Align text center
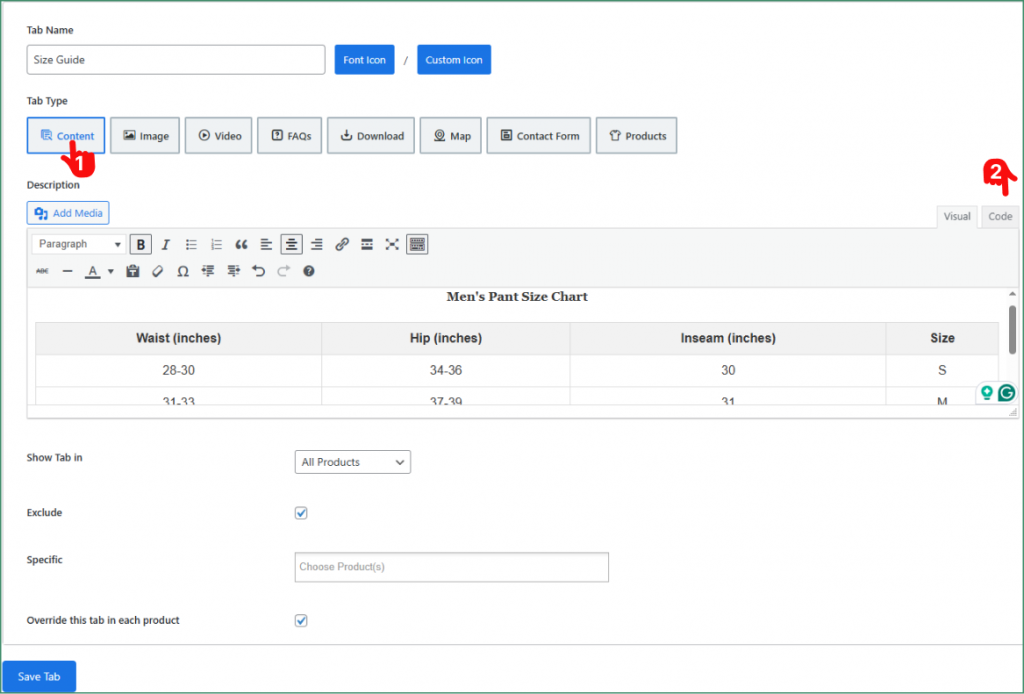The width and height of the screenshot is (1024, 694). coord(291,244)
